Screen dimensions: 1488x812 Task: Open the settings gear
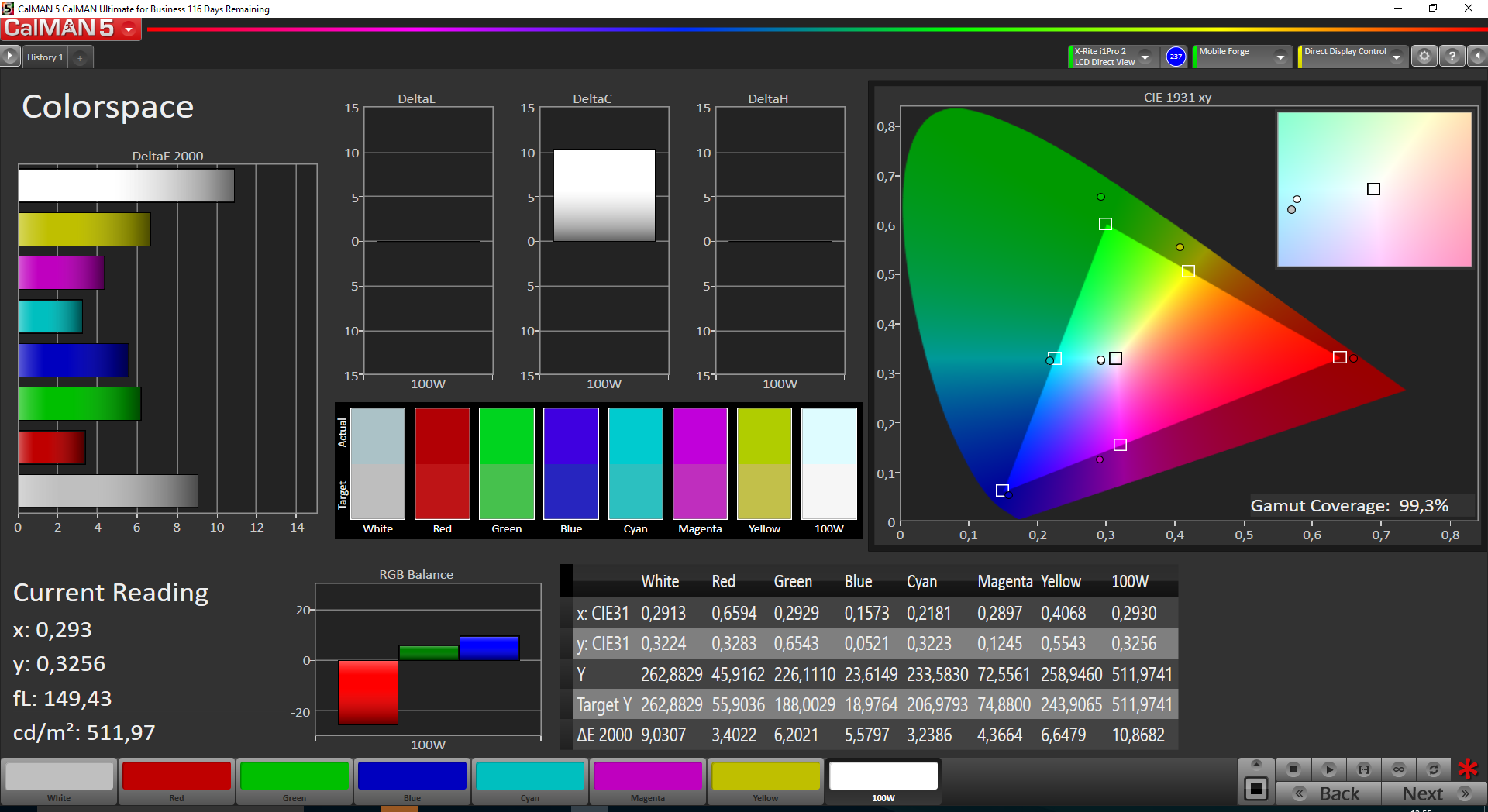(1424, 57)
